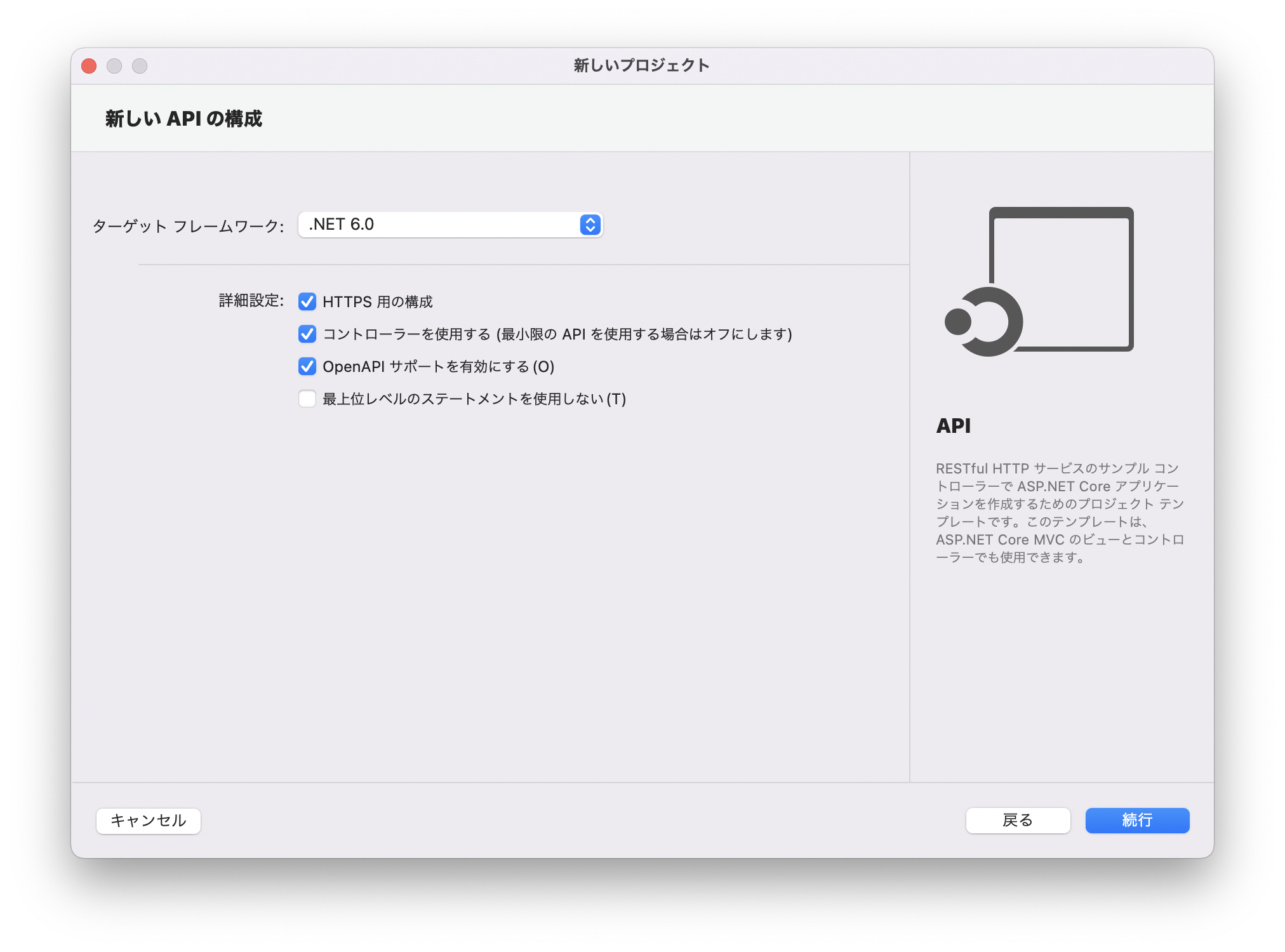Click the 新しい API の構成 heading
Viewport: 1285px width, 952px height.
coord(183,119)
